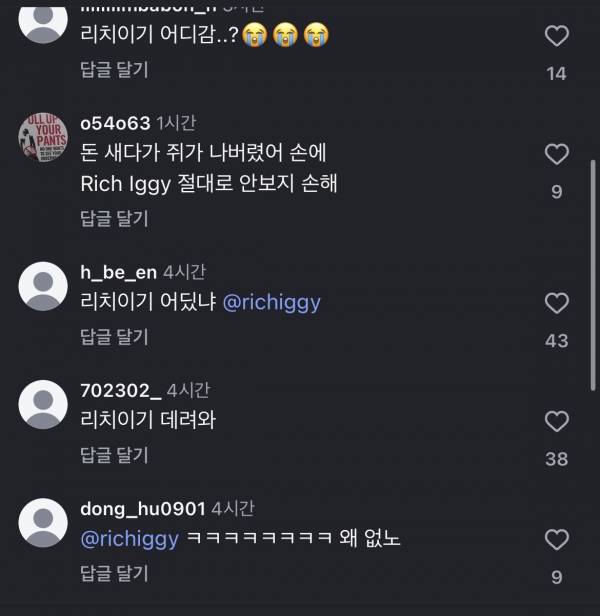Open 702302_'s avatar
The width and height of the screenshot is (600, 616).
tap(43, 405)
